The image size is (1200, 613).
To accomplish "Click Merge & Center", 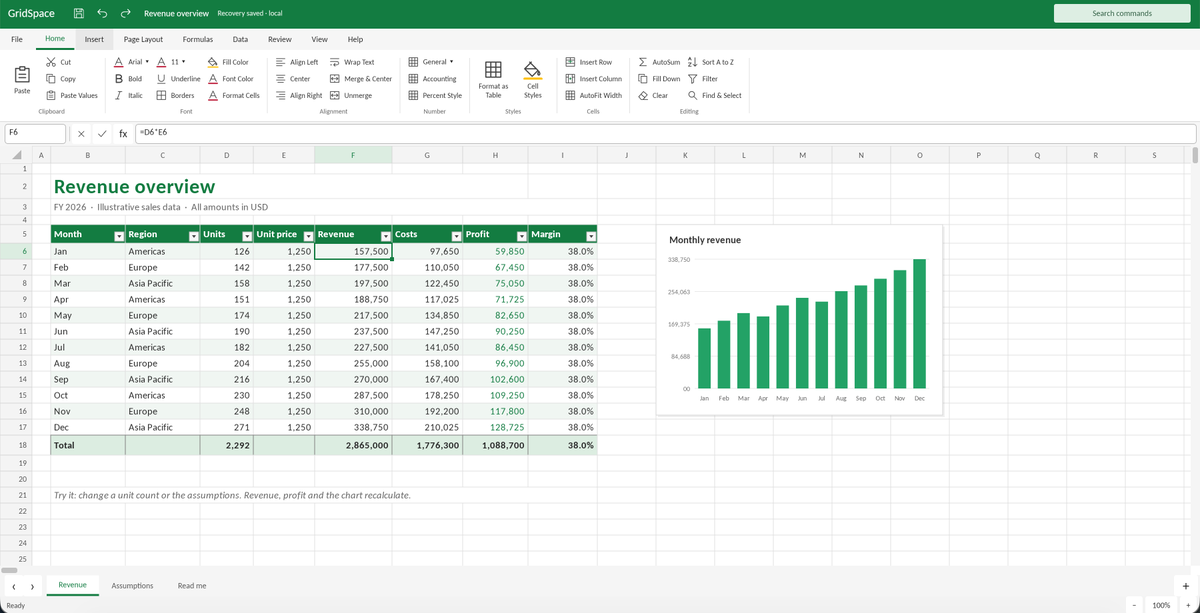I will click(x=360, y=79).
